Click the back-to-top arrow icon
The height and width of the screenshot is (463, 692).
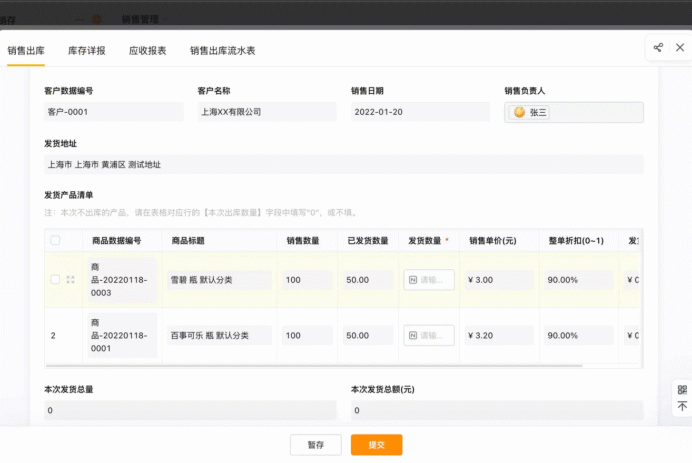[682, 406]
